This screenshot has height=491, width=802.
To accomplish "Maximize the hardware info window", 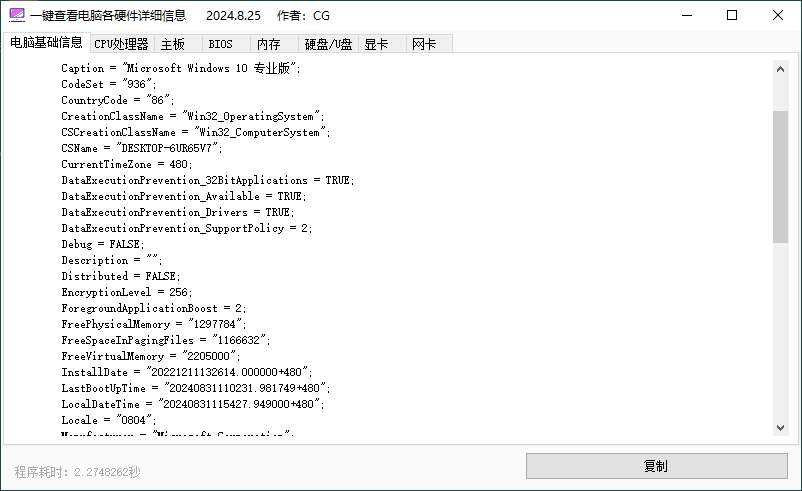I will coord(732,16).
